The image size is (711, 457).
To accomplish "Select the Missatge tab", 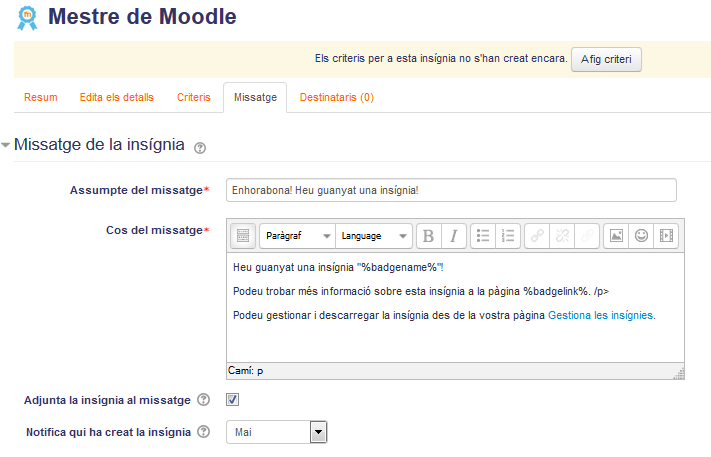I will pos(255,97).
